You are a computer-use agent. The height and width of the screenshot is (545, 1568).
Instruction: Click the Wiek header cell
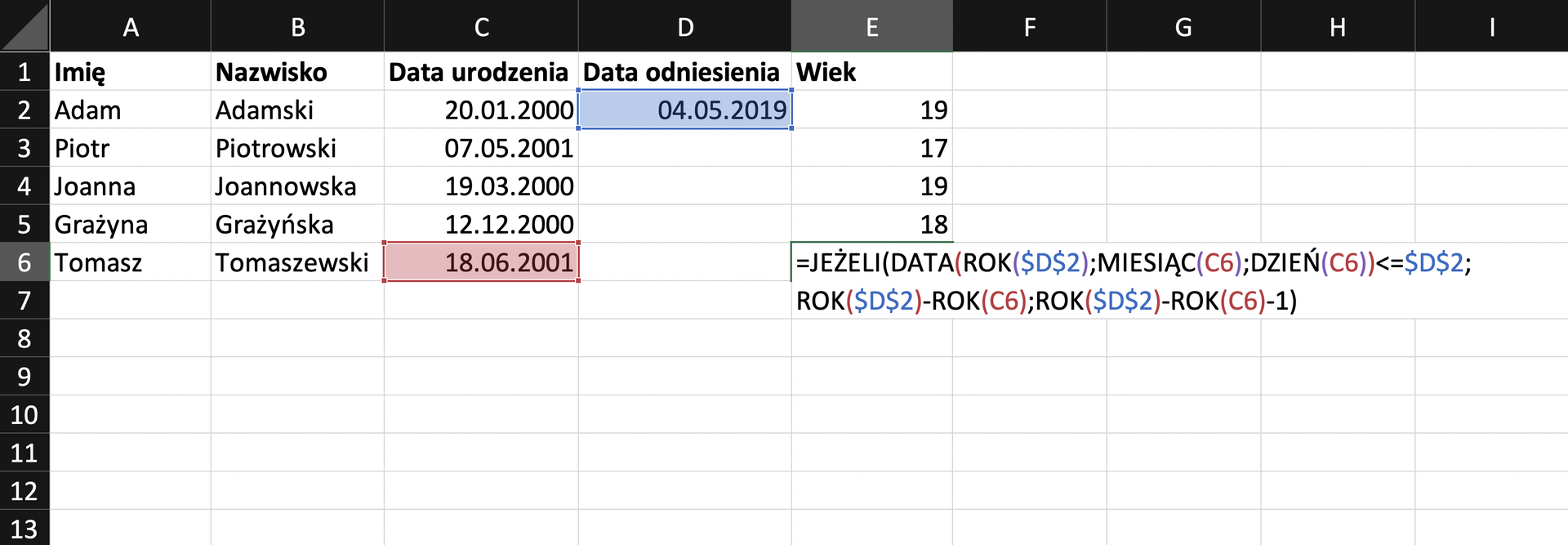tap(871, 72)
